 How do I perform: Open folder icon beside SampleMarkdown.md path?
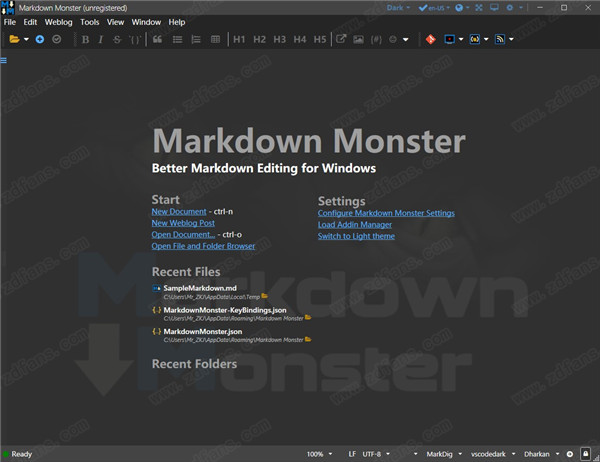[264, 296]
